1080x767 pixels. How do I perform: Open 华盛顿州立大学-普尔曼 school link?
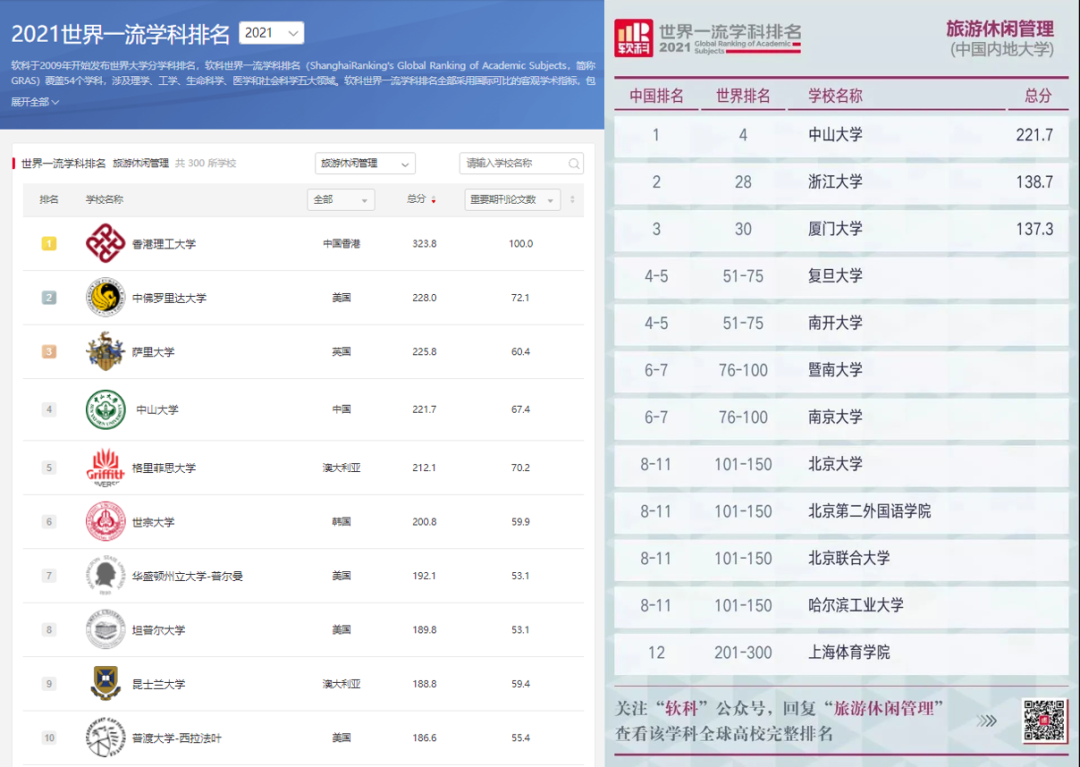coord(187,576)
